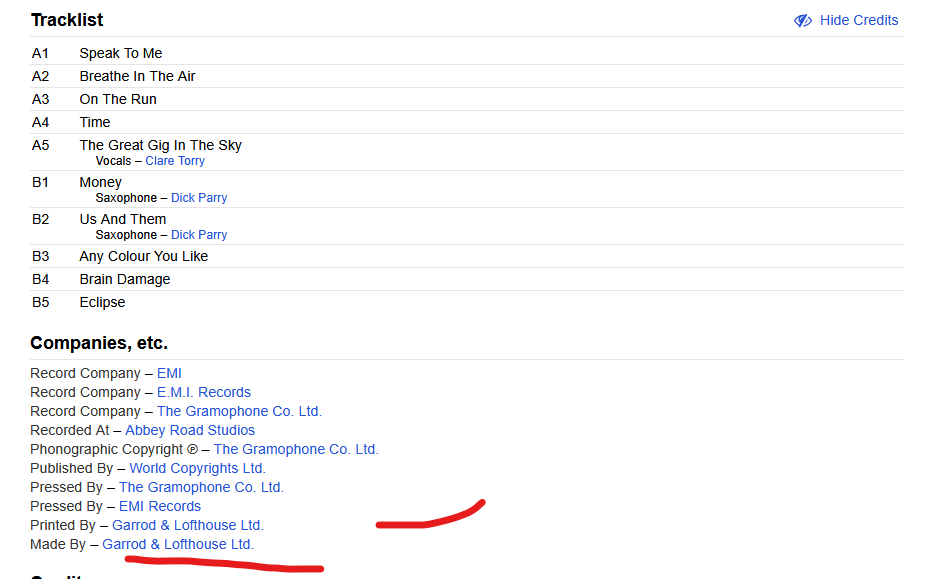Open the World Copyrights Ltd. link
The image size is (928, 579).
(198, 468)
